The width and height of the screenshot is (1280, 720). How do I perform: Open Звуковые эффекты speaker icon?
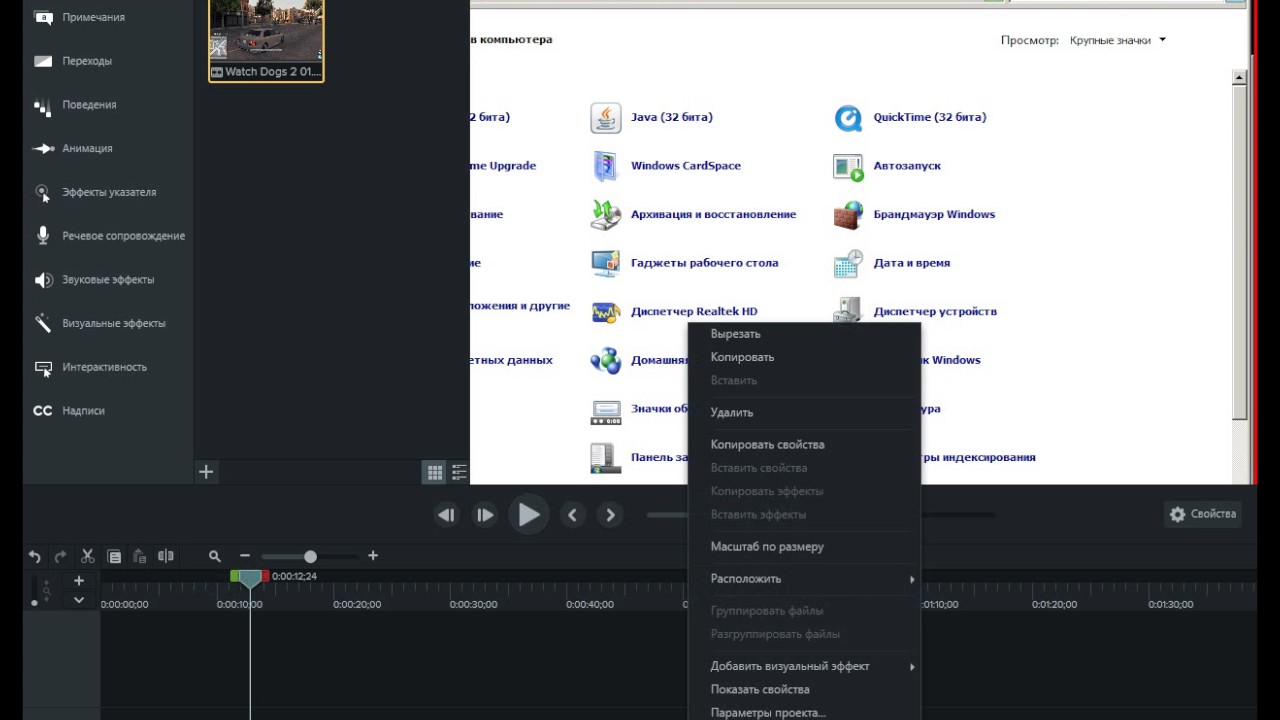[43, 280]
